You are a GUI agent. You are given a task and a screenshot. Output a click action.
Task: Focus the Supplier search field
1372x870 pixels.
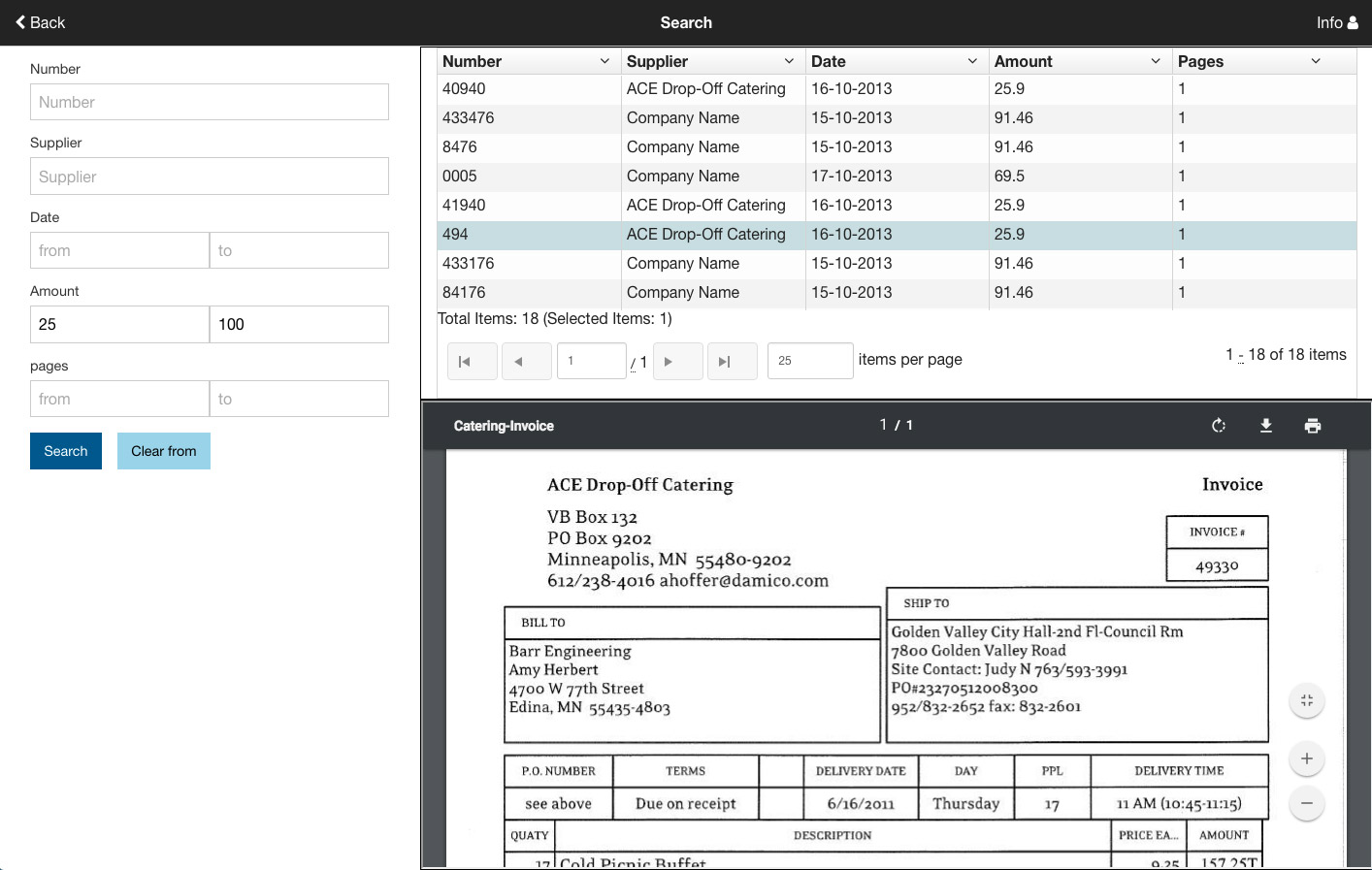point(210,177)
